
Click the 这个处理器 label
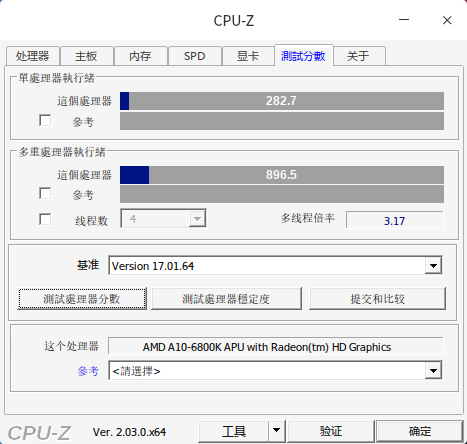[x=71, y=346]
